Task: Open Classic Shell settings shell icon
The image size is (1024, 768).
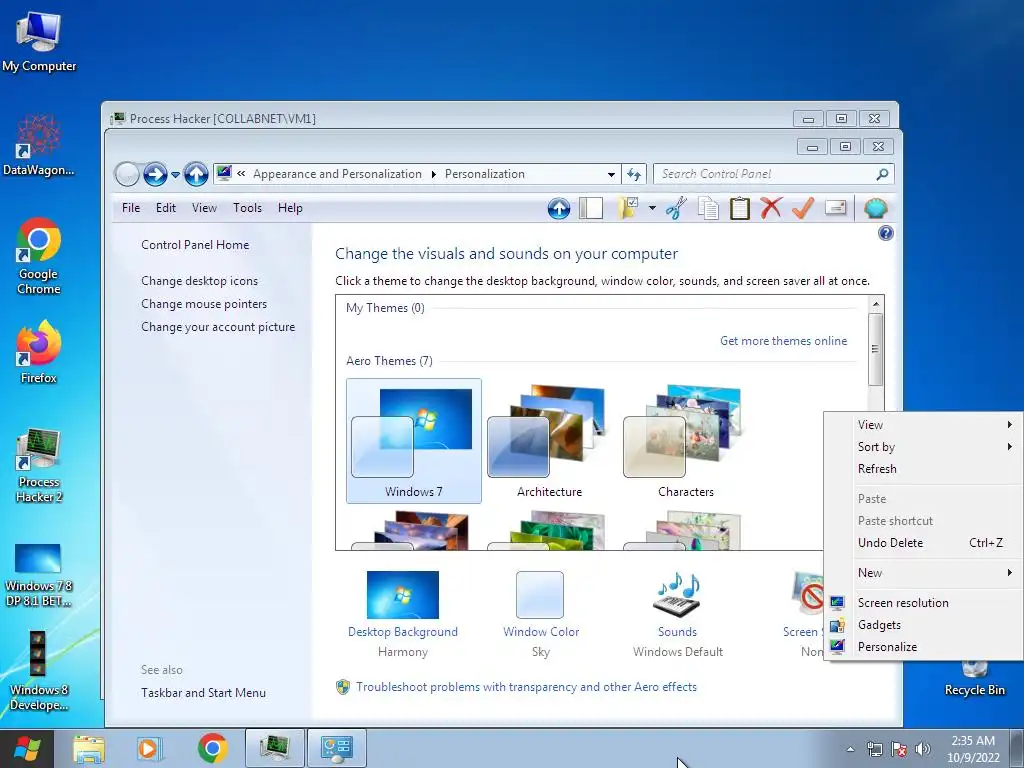Action: point(876,208)
